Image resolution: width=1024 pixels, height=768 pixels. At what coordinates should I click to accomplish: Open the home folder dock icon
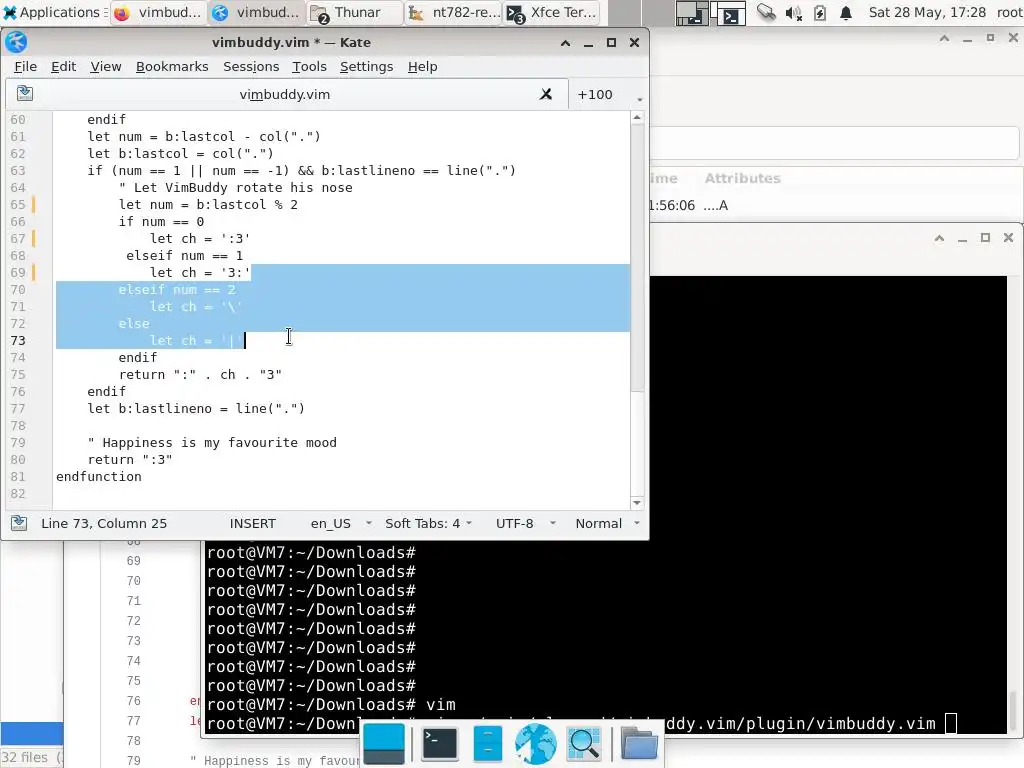click(x=639, y=744)
